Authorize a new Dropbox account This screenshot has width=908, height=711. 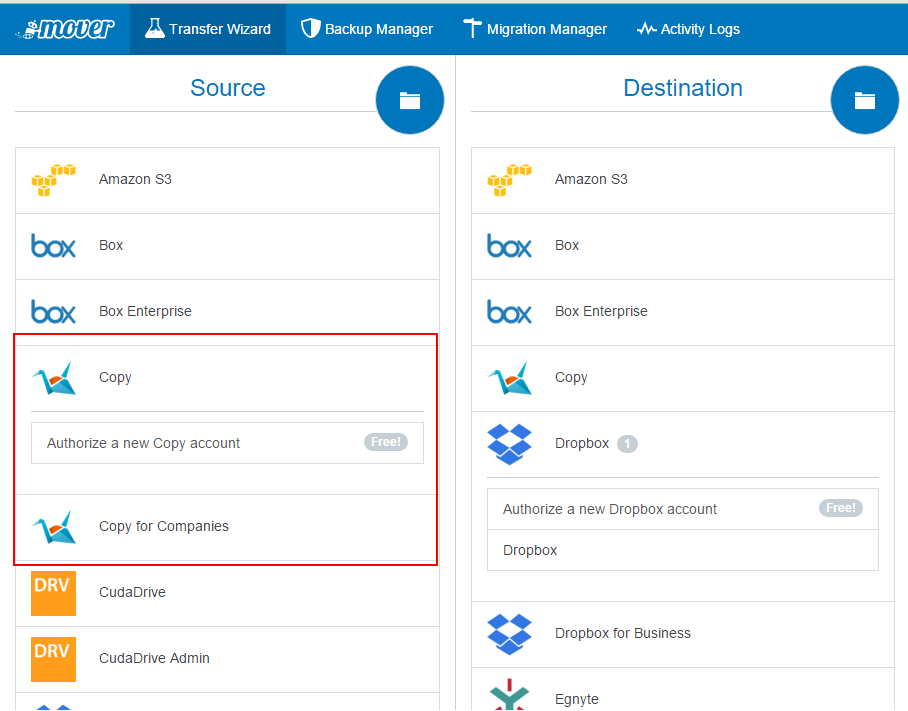[x=683, y=509]
